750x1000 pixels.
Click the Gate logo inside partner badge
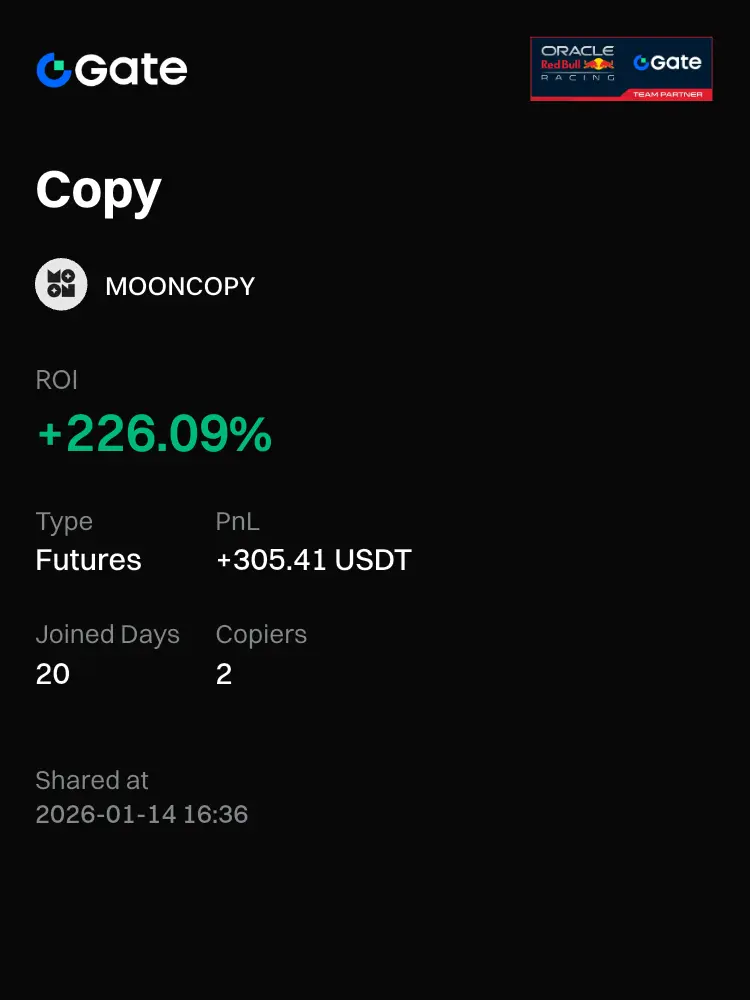pyautogui.click(x=667, y=62)
